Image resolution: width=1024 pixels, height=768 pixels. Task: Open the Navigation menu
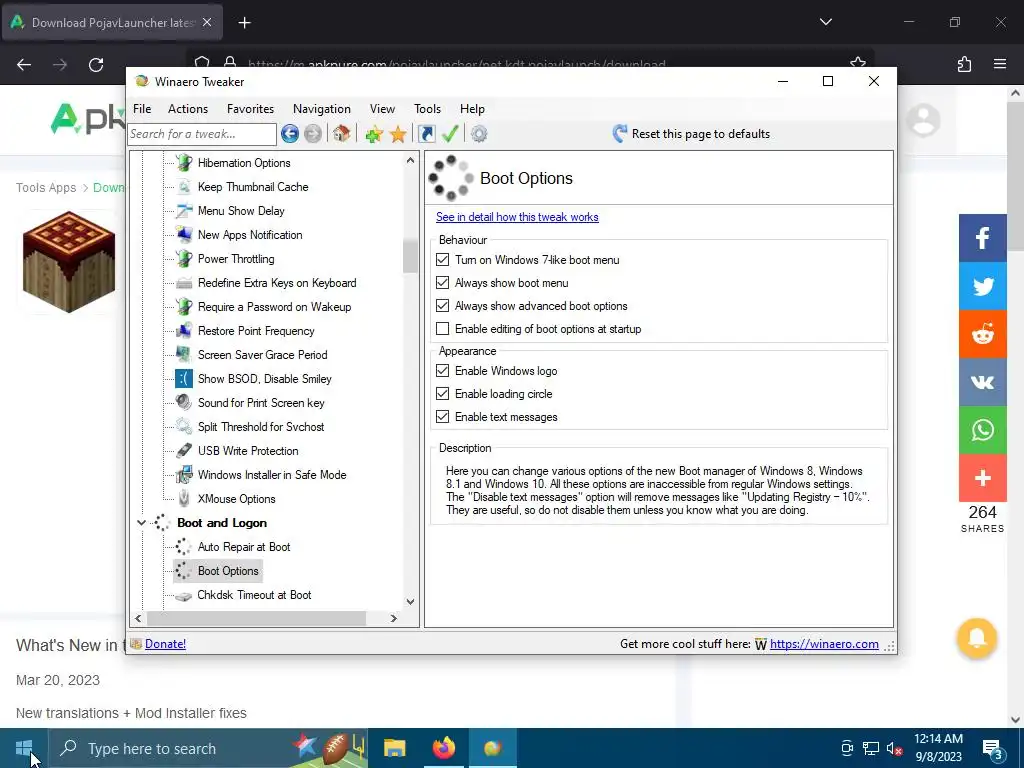(x=321, y=109)
